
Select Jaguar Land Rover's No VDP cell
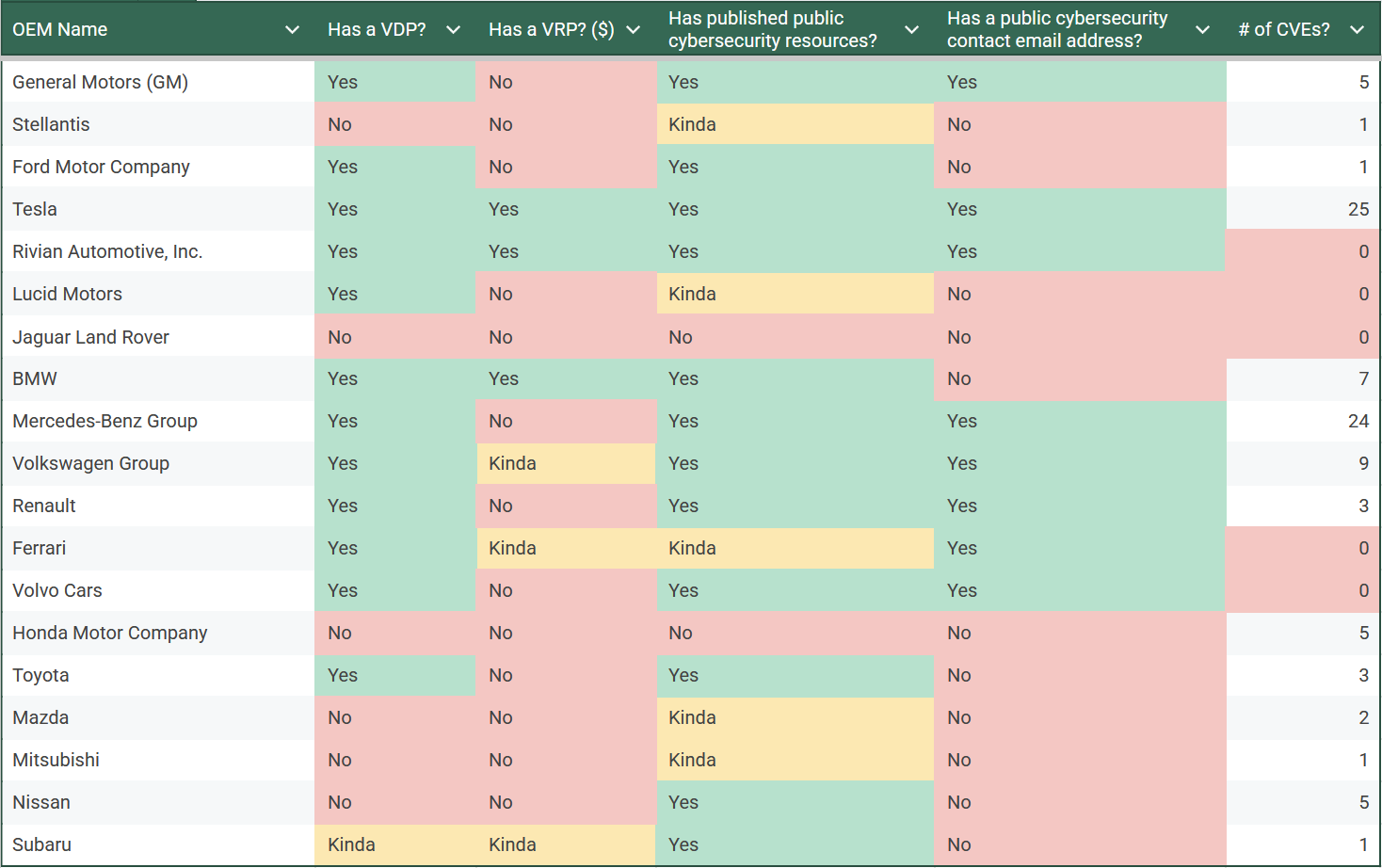pos(395,337)
